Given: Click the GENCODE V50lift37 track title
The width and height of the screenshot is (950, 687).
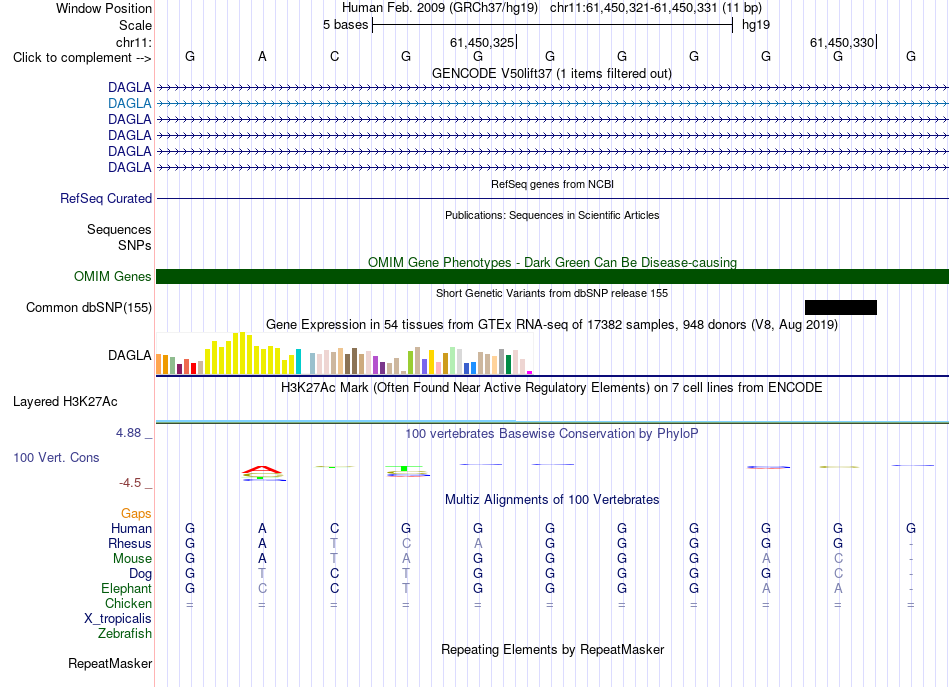Looking at the screenshot, I should pyautogui.click(x=552, y=73).
